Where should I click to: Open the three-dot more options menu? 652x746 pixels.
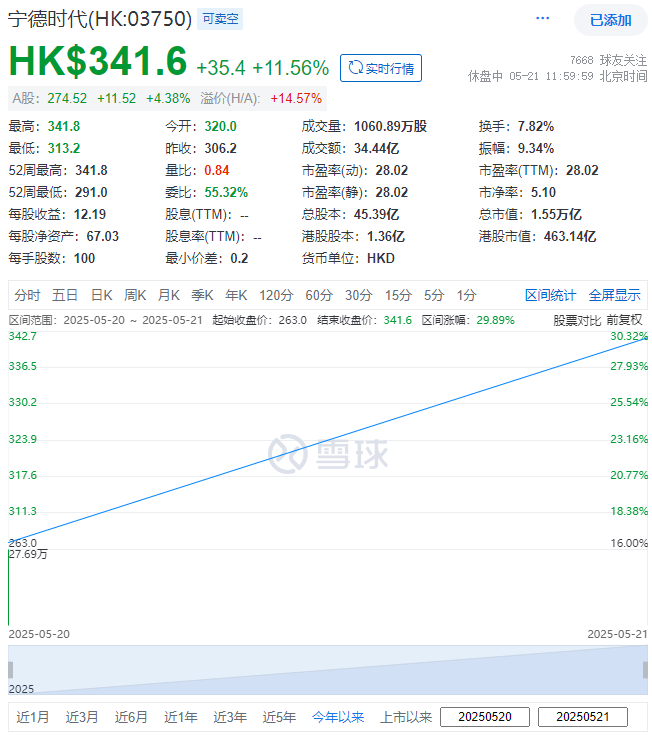coord(542,18)
